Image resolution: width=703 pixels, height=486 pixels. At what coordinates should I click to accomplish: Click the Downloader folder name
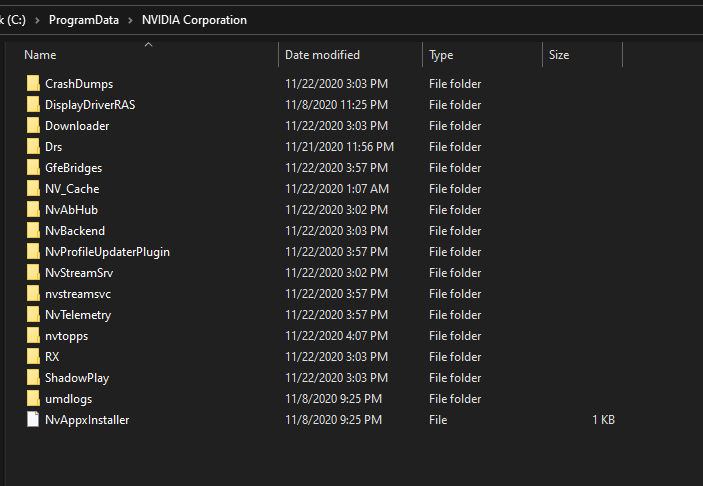tap(77, 126)
